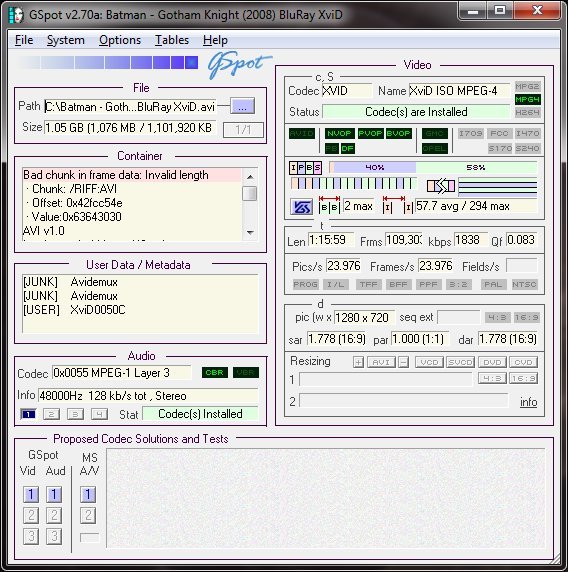Click the QPEL indicator
This screenshot has height=572, width=568.
(x=434, y=148)
